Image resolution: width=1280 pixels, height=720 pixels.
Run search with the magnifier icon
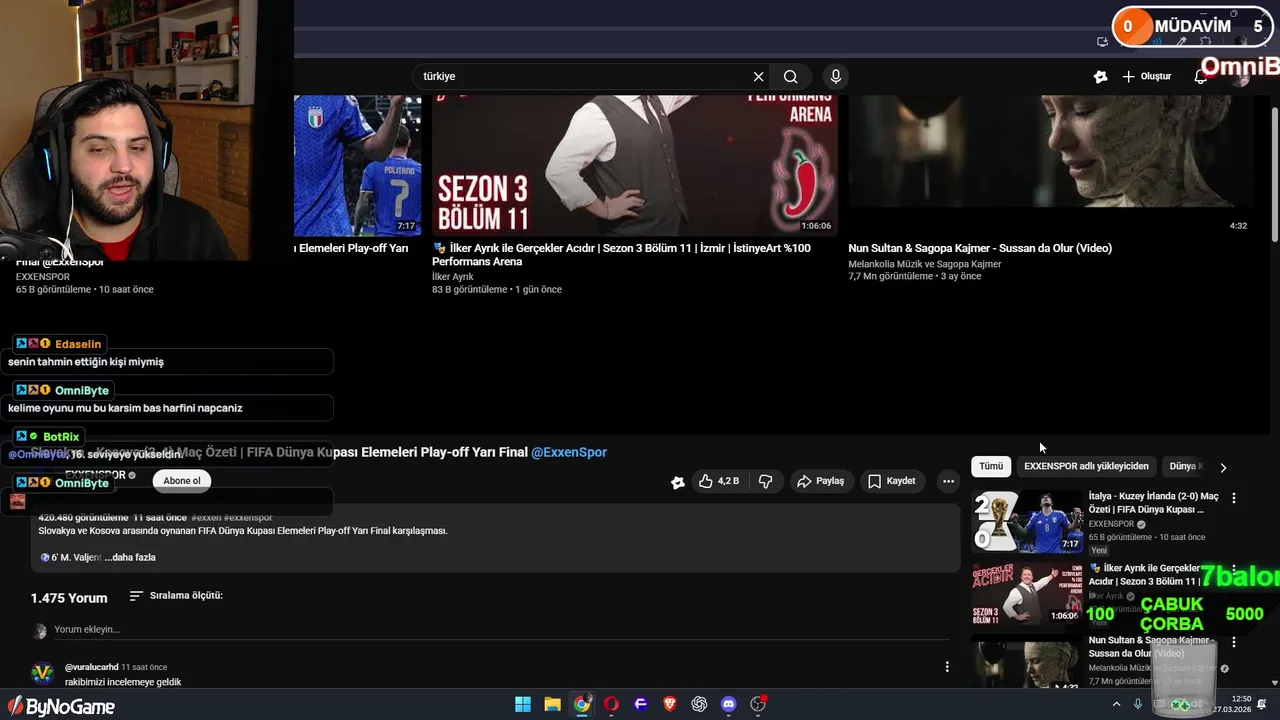tap(791, 76)
